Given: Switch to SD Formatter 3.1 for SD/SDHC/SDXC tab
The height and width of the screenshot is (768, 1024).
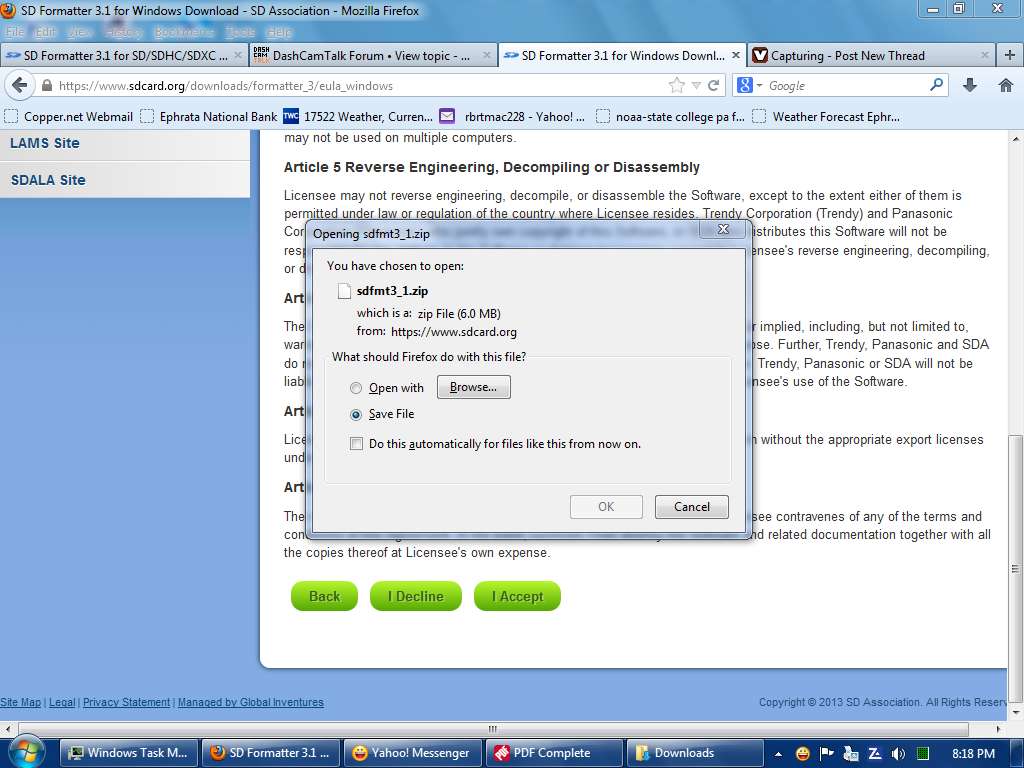Looking at the screenshot, I should coord(124,56).
